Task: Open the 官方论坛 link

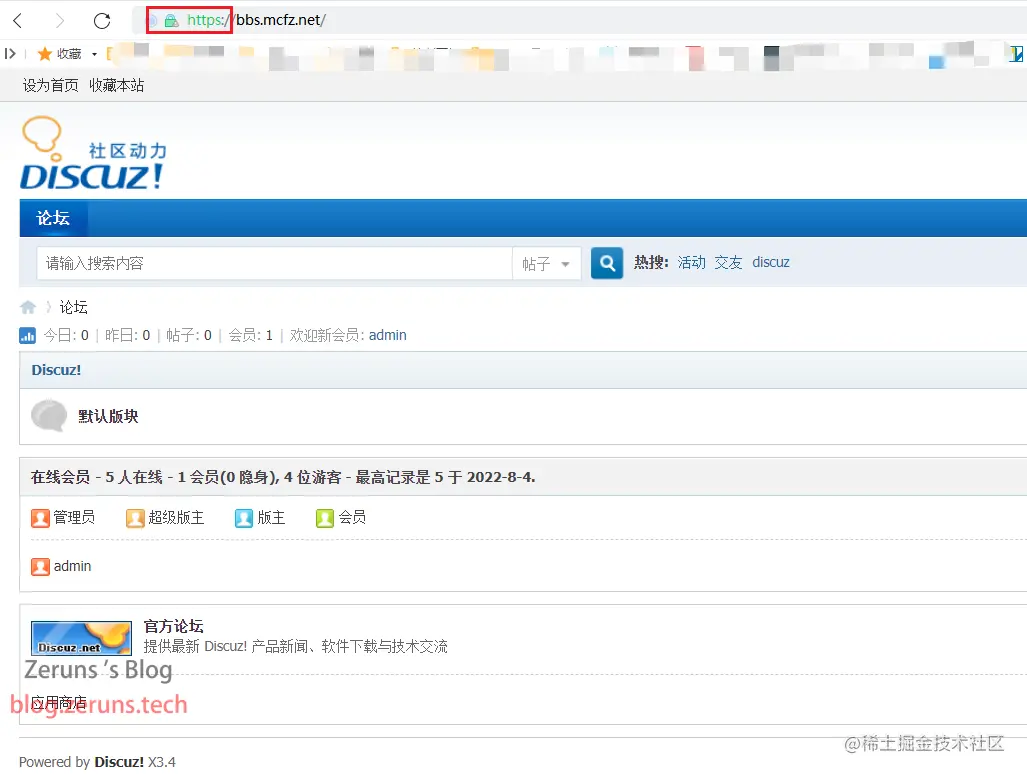Action: click(174, 626)
